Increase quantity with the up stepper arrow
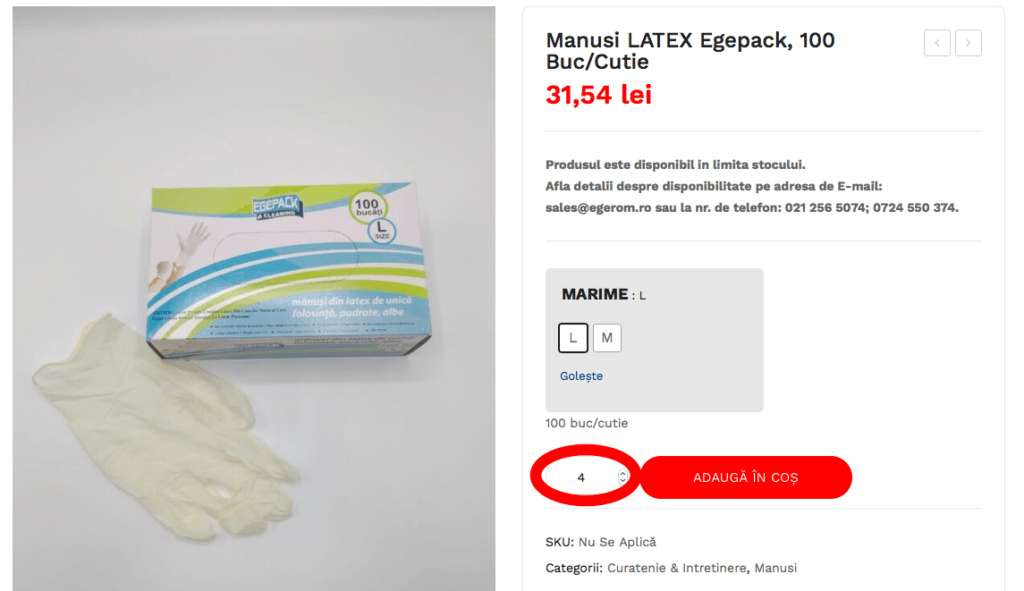1024x591 pixels. (x=623, y=473)
